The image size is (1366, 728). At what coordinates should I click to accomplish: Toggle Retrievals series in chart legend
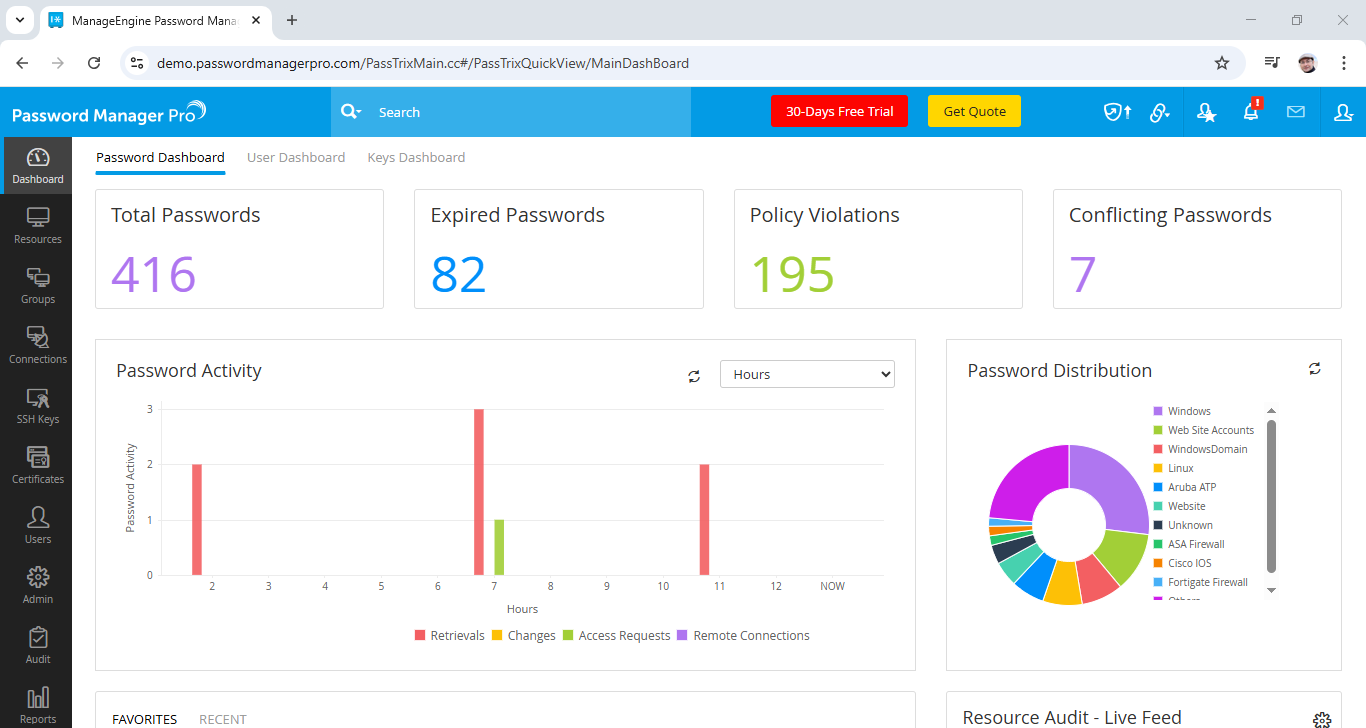coord(449,636)
